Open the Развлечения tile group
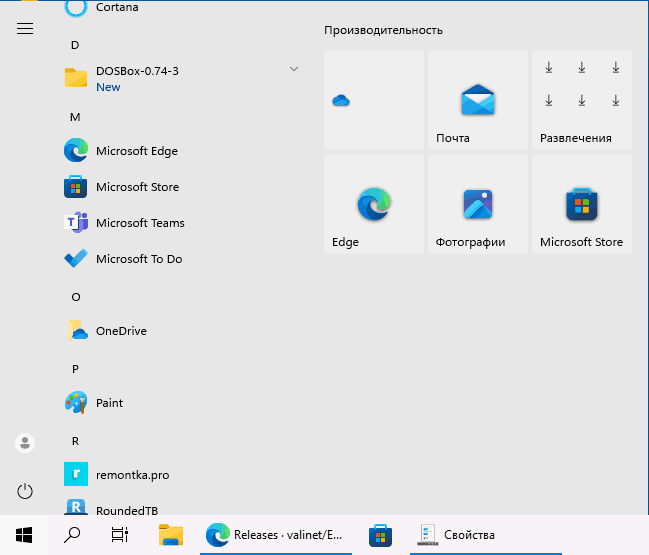649x555 pixels. (x=582, y=100)
